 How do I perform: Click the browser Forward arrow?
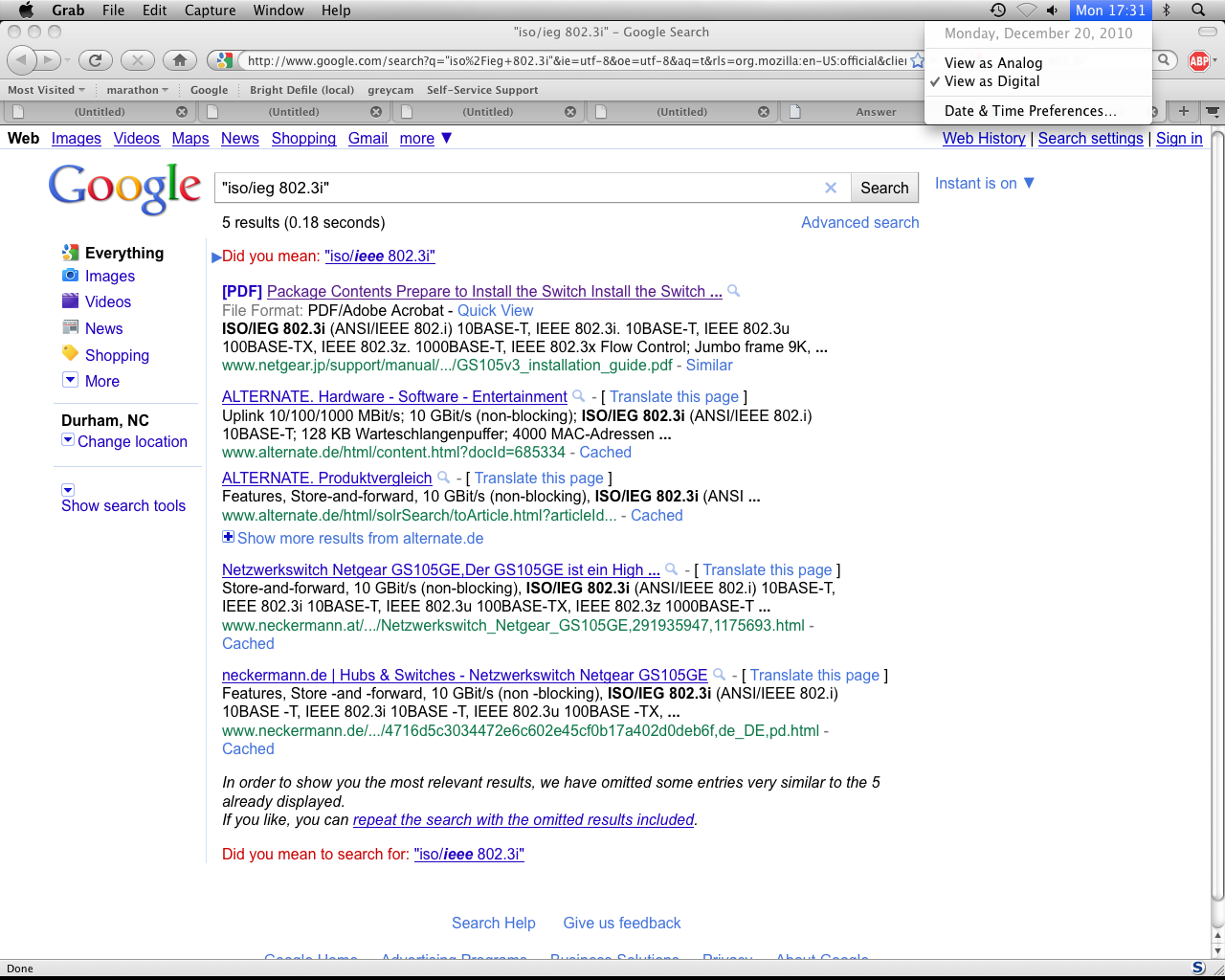[49, 60]
